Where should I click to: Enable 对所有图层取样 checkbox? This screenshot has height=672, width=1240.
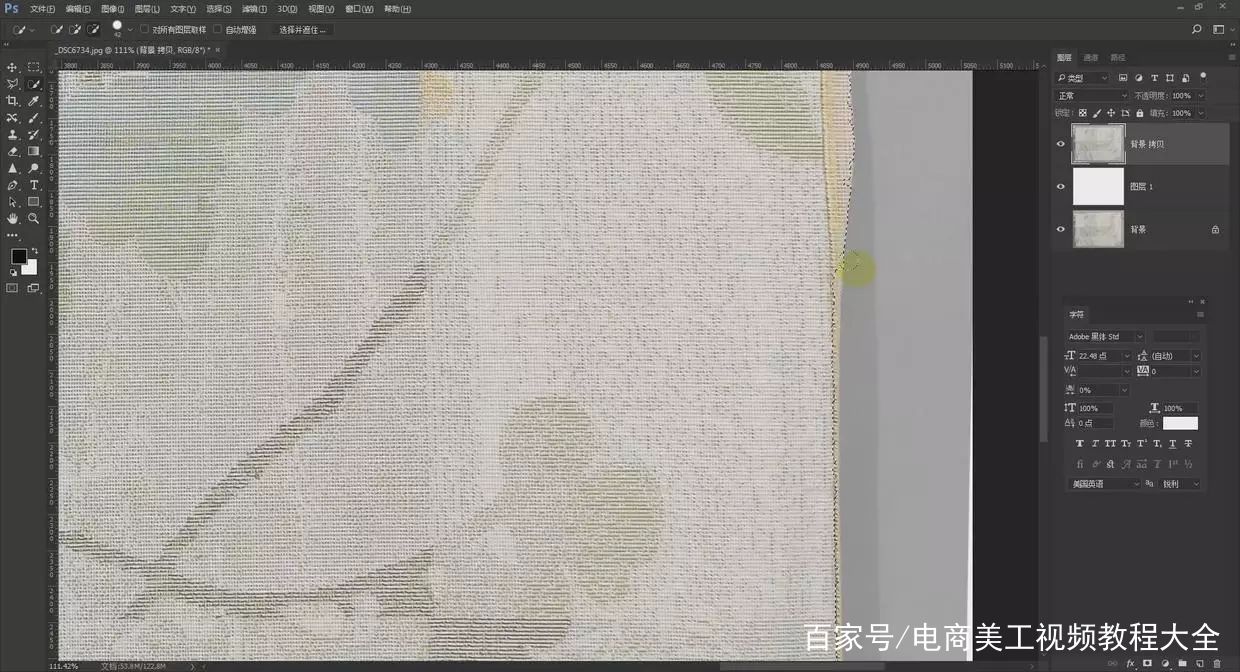(144, 30)
